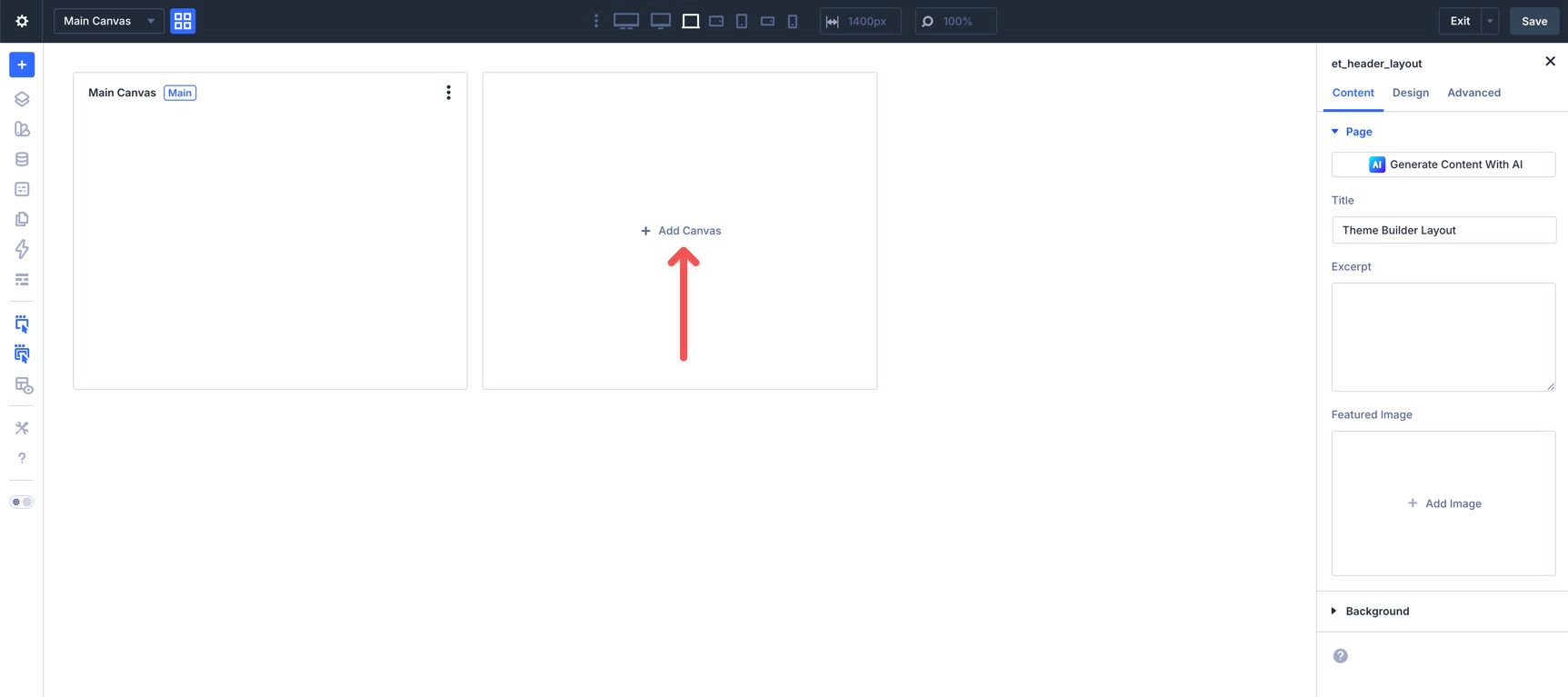The image size is (1568, 697).
Task: Open the Layers stack icon in sidebar
Action: point(22,99)
